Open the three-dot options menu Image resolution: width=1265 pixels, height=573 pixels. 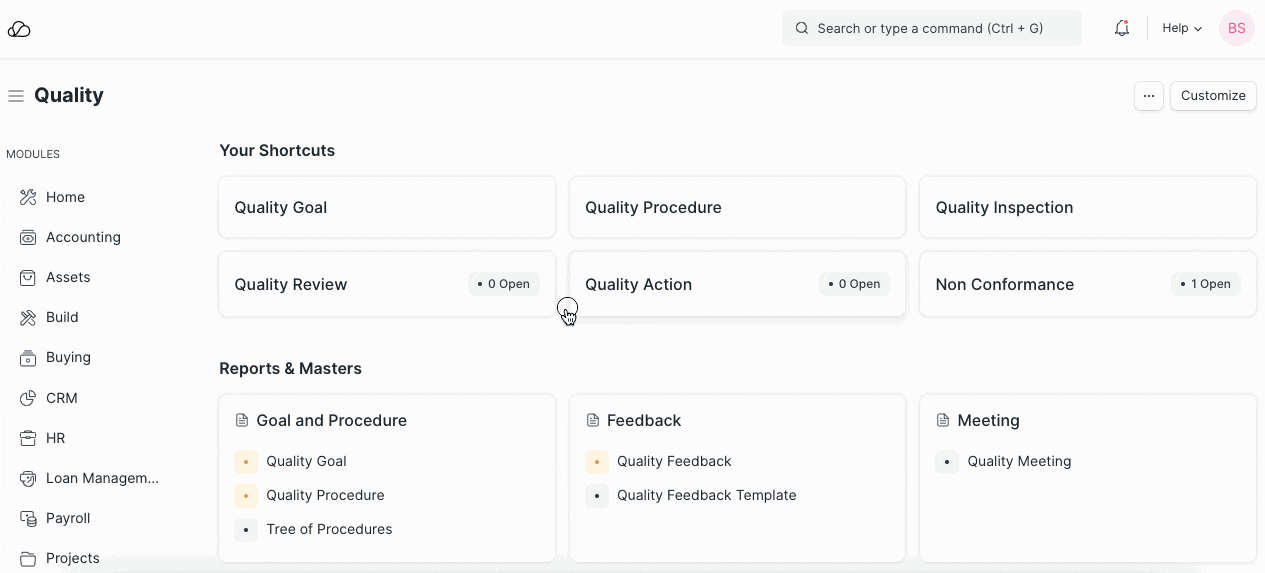[1148, 96]
